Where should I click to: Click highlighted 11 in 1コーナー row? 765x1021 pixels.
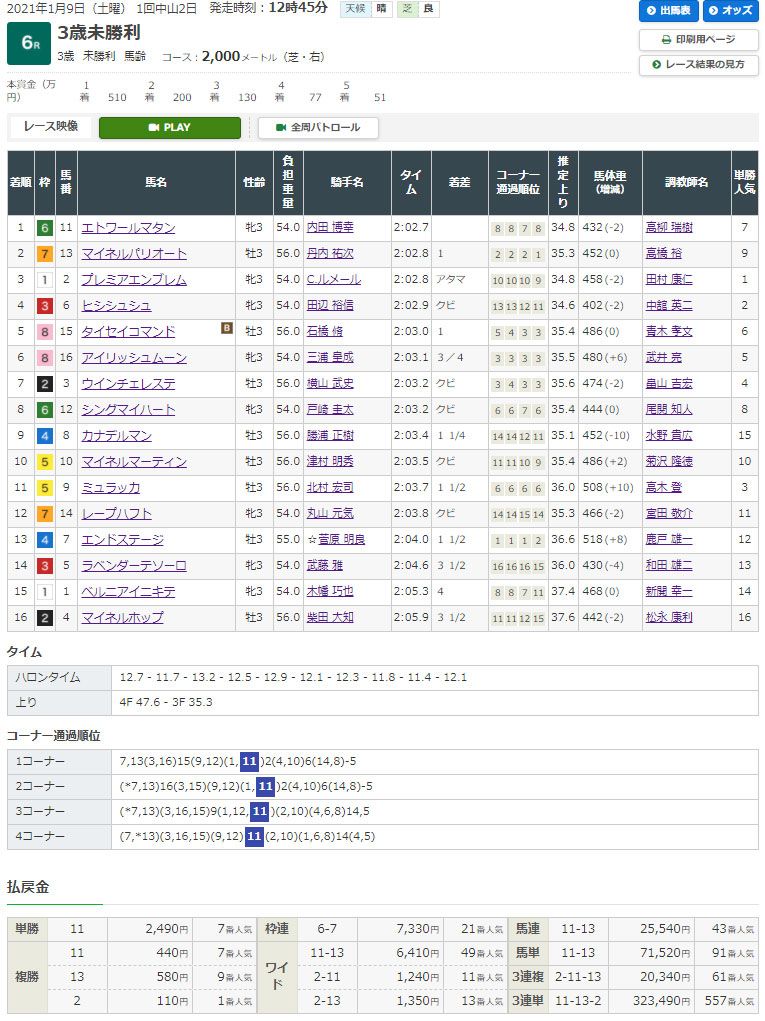tap(249, 762)
